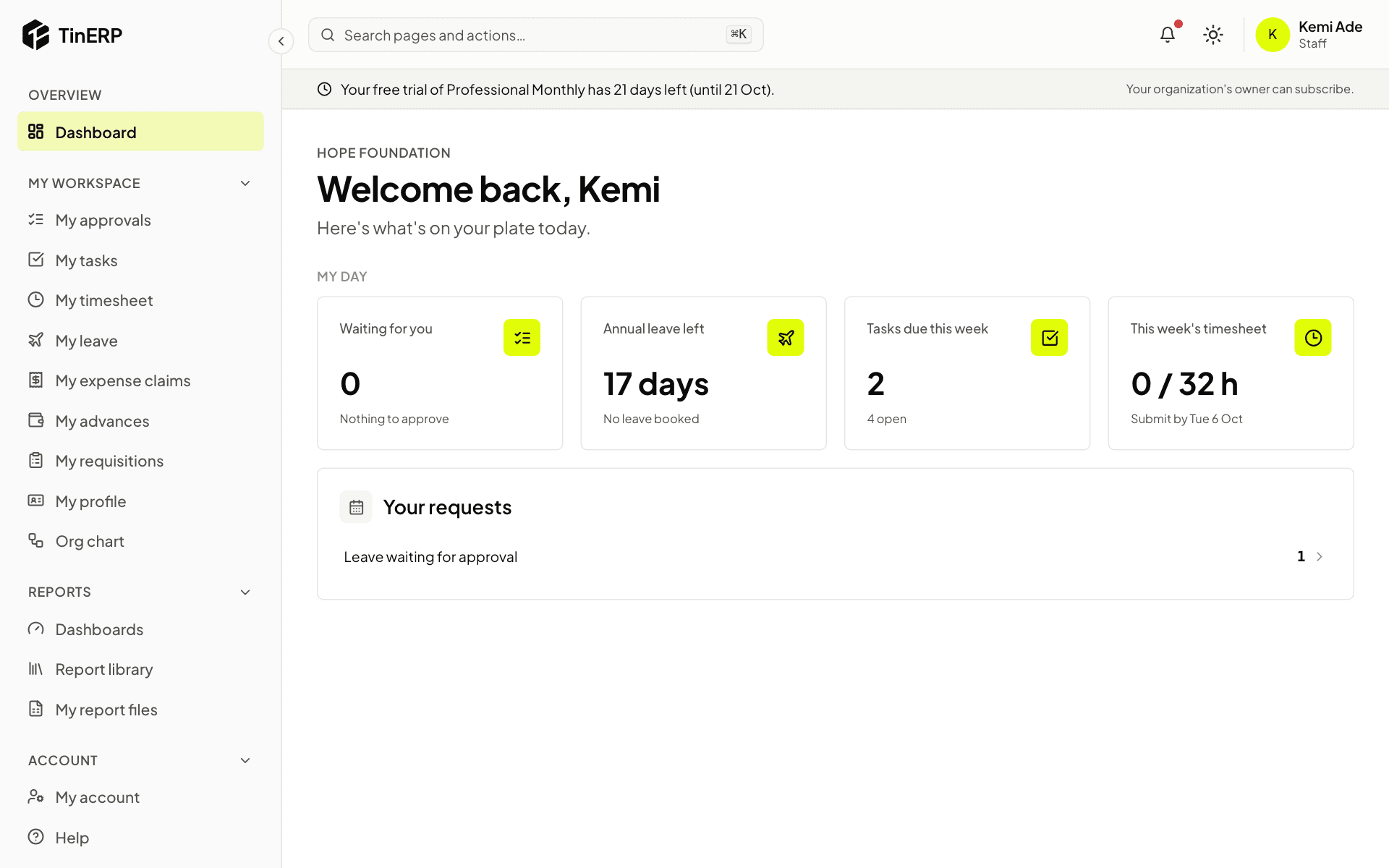Viewport: 1389px width, 868px height.
Task: Click the ACCOUNT section header label
Action: (x=63, y=760)
